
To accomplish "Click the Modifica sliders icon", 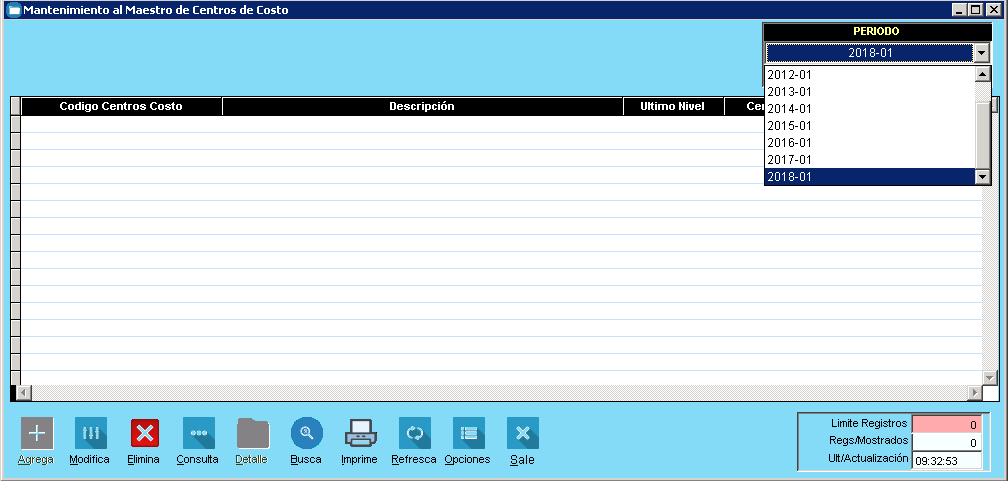I will click(x=90, y=433).
